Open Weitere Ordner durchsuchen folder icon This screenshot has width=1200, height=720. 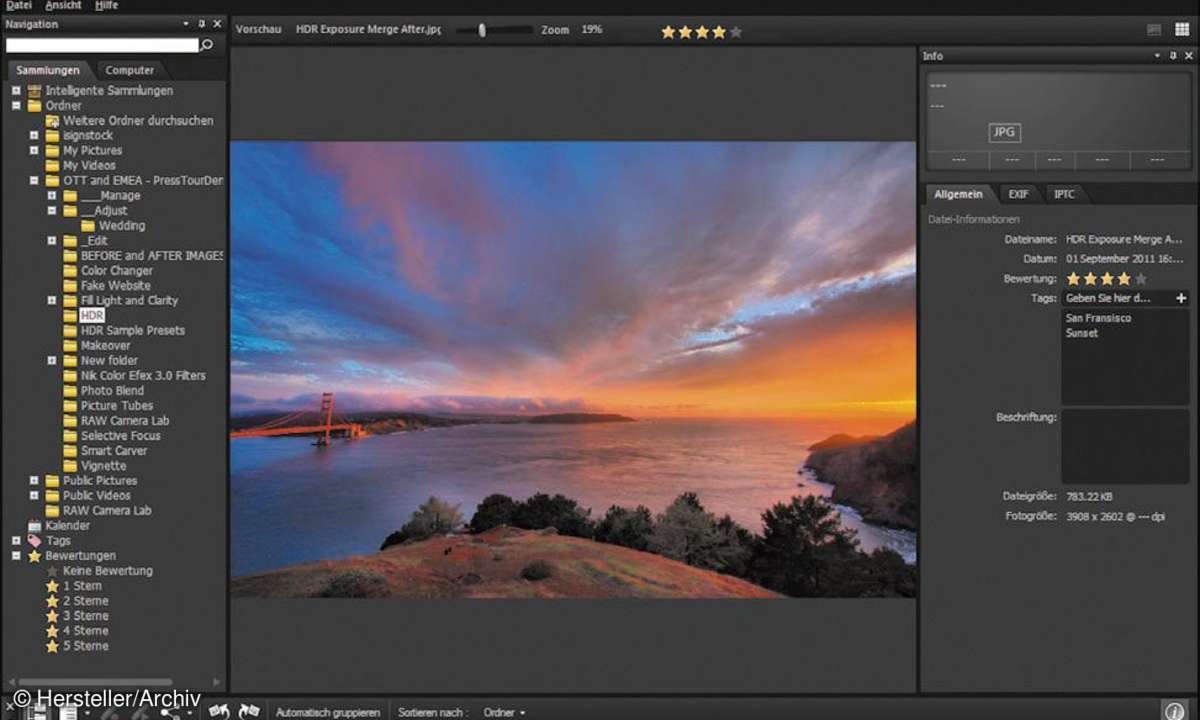tap(53, 121)
